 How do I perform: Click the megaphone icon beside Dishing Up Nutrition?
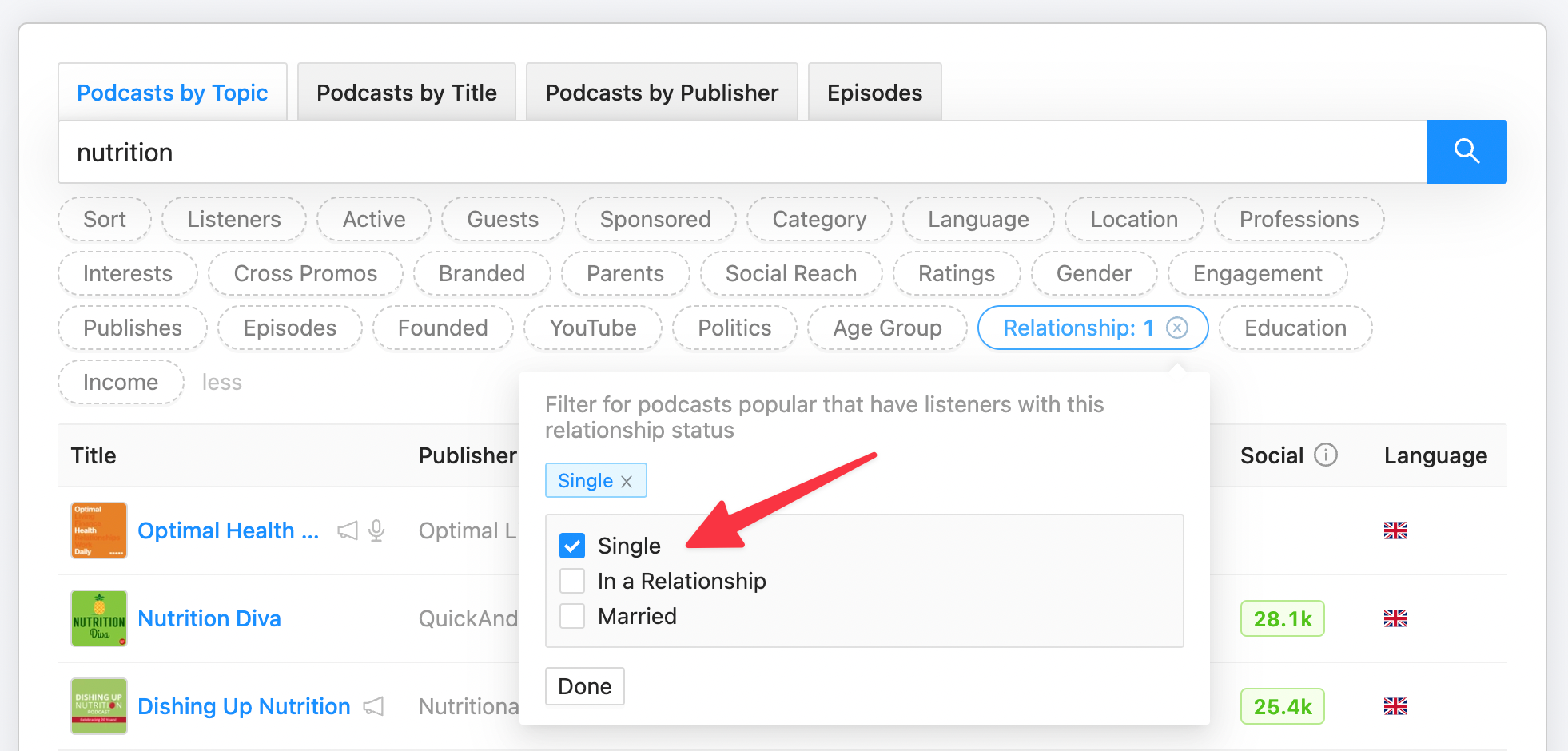[x=373, y=706]
